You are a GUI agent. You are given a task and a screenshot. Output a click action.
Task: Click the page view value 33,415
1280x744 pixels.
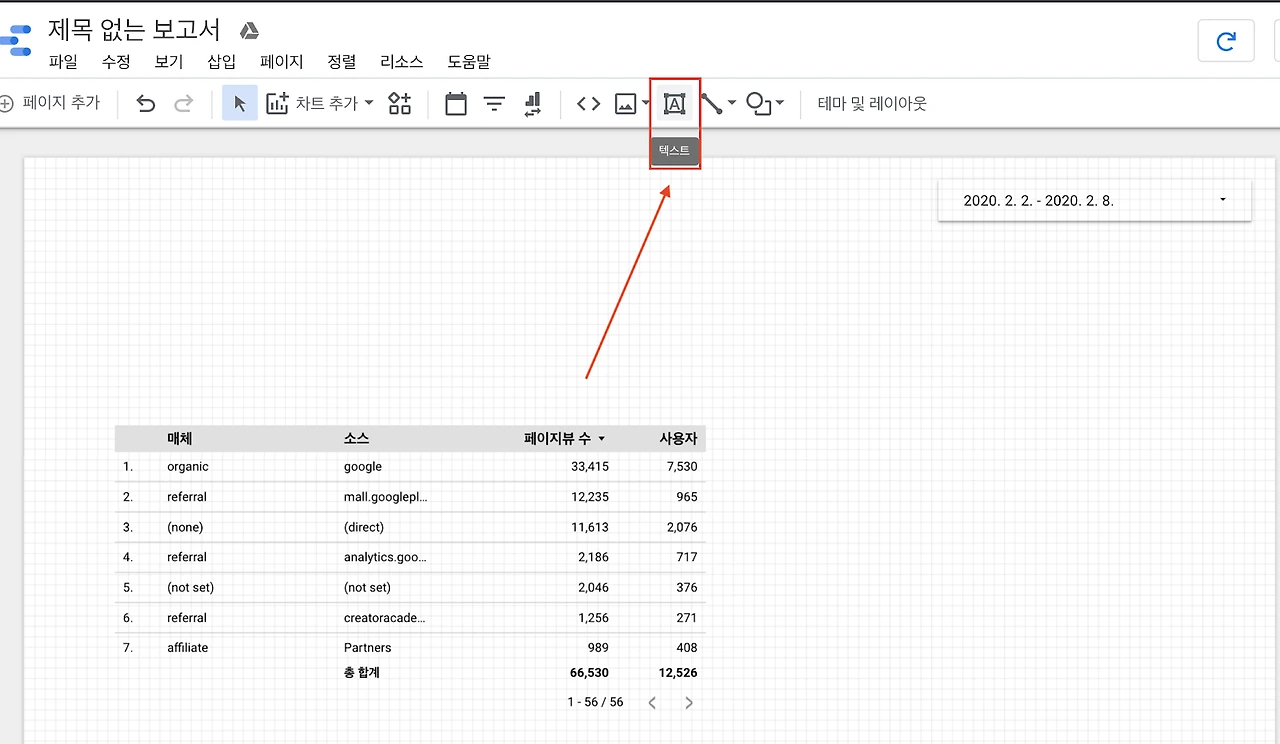pos(590,467)
